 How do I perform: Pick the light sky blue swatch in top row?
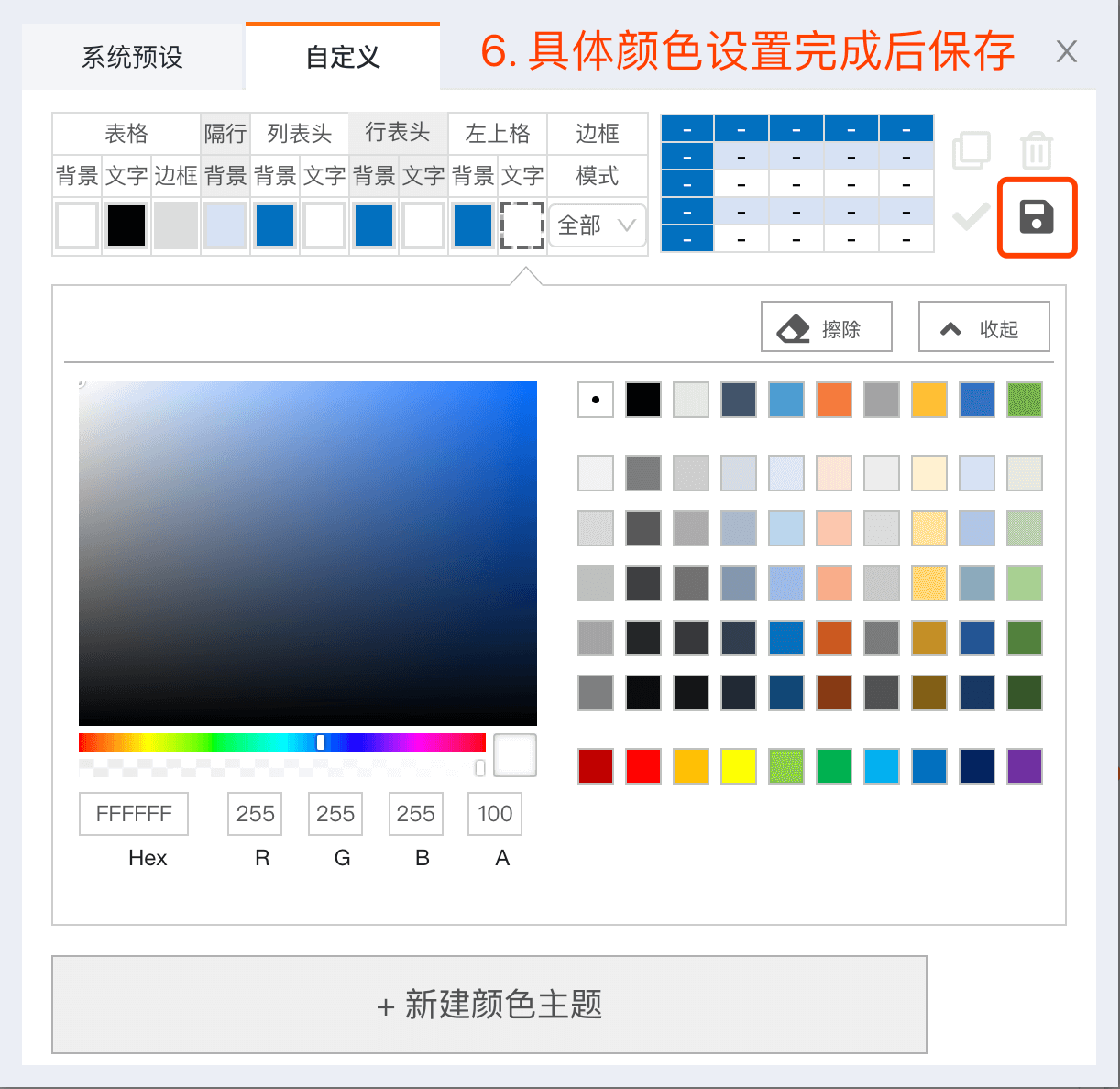(x=786, y=400)
